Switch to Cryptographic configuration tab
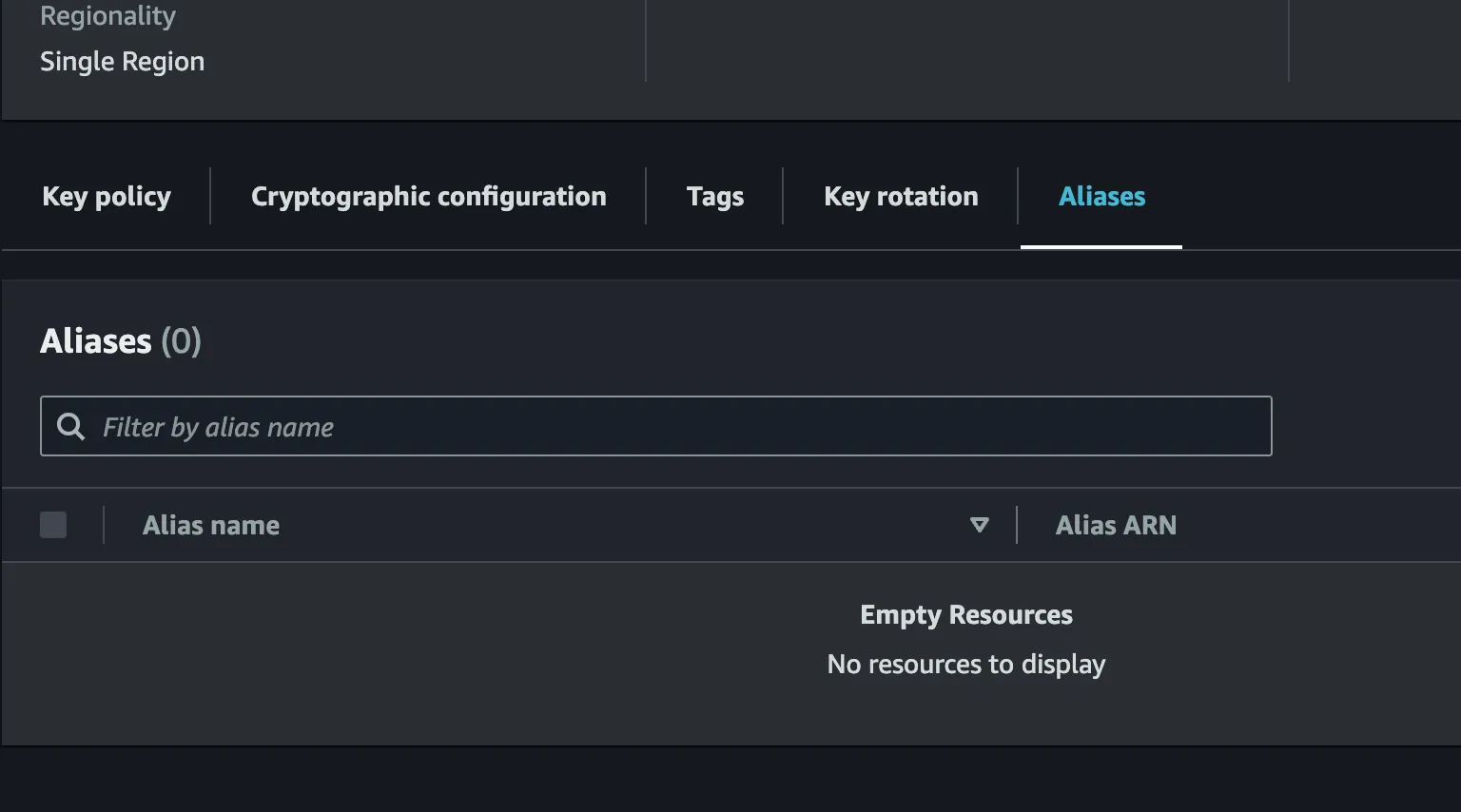The height and width of the screenshot is (812, 1461). [428, 197]
